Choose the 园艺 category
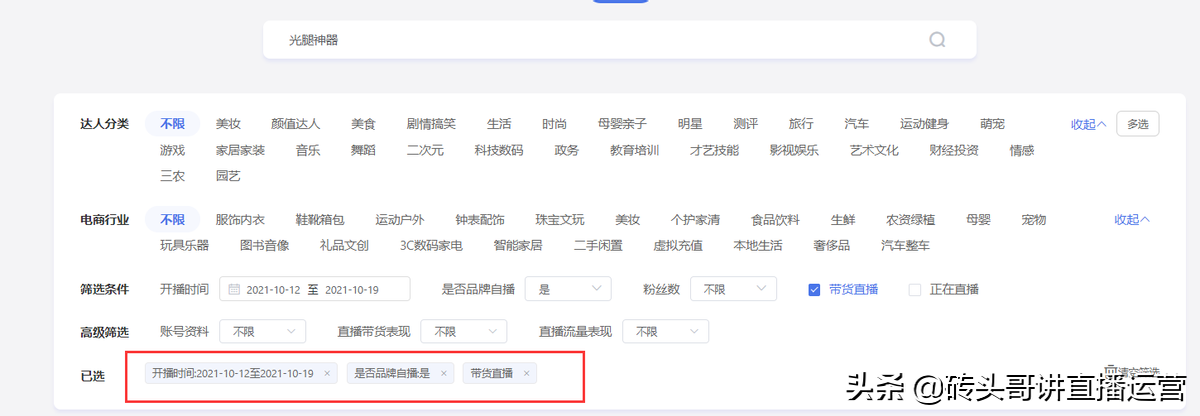Viewport: 1200px width, 416px height. tap(228, 176)
